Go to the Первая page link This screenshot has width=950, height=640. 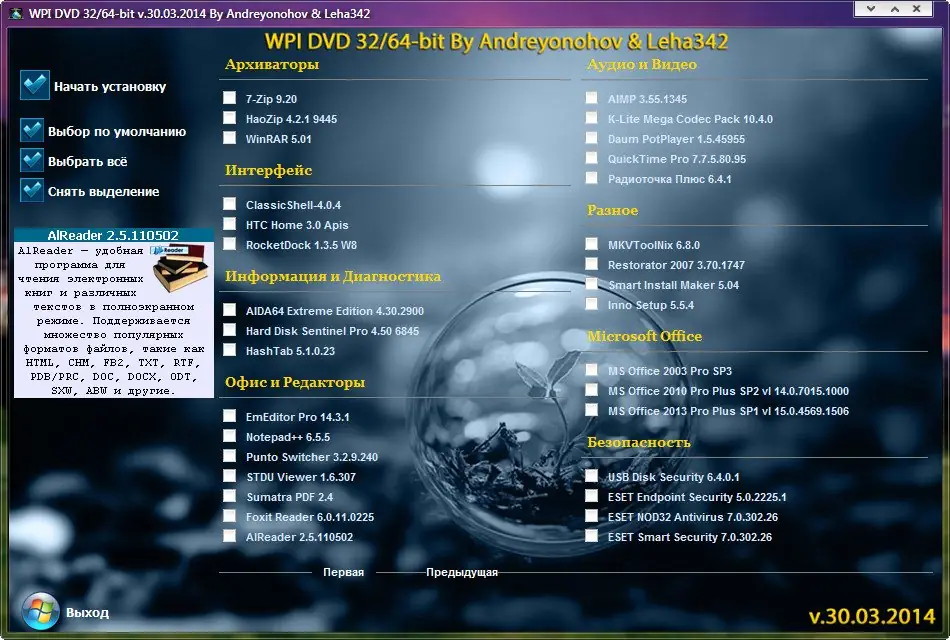coord(344,572)
